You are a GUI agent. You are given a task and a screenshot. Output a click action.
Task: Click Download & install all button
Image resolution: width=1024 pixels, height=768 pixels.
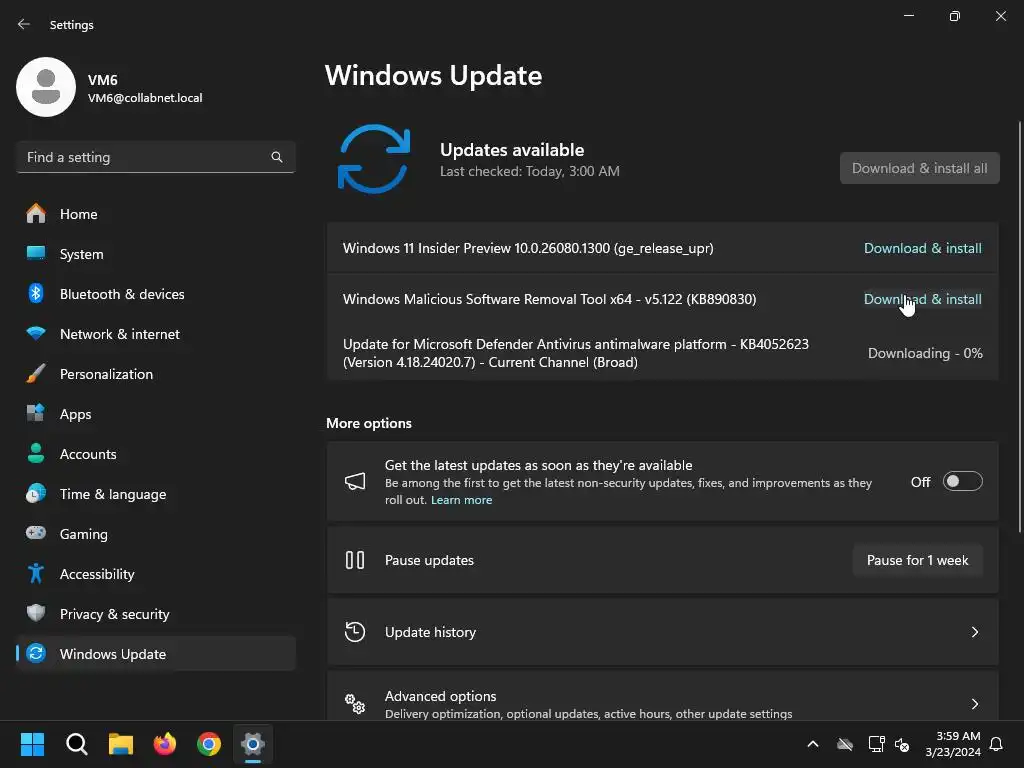coord(920,168)
